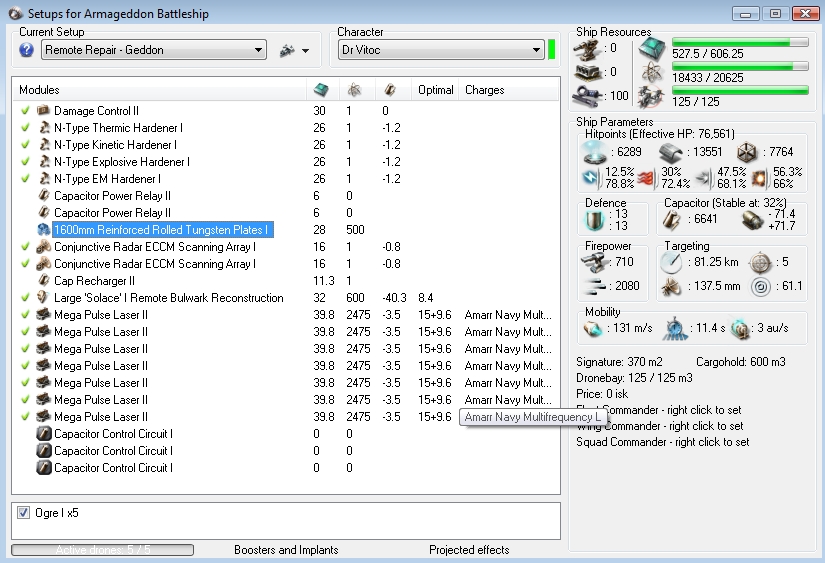Screen dimensions: 825x563
Task: Toggle the Damage Control II active checkmark
Action: (25, 110)
